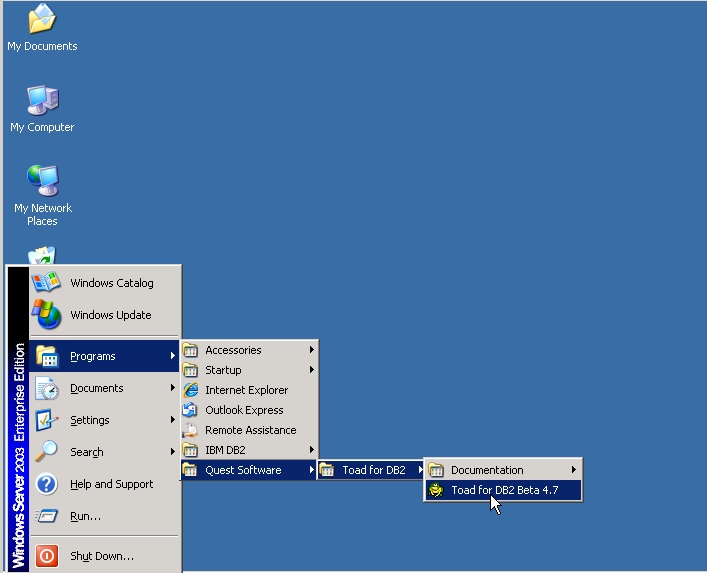Click the Documentation folder icon
Viewport: 707px width, 573px height.
point(436,470)
